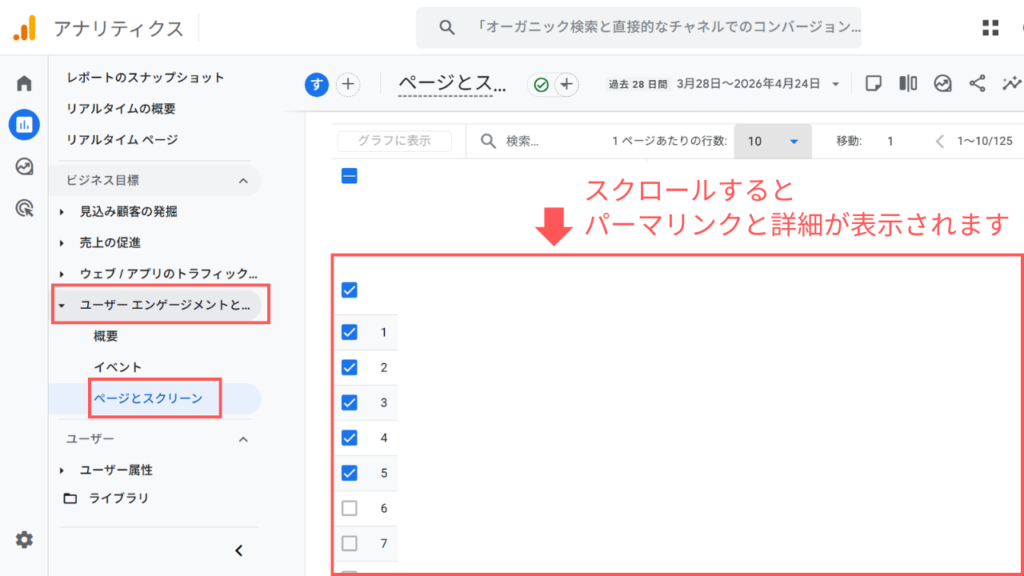Click the compare columns icon
The height and width of the screenshot is (576, 1024).
pos(908,84)
